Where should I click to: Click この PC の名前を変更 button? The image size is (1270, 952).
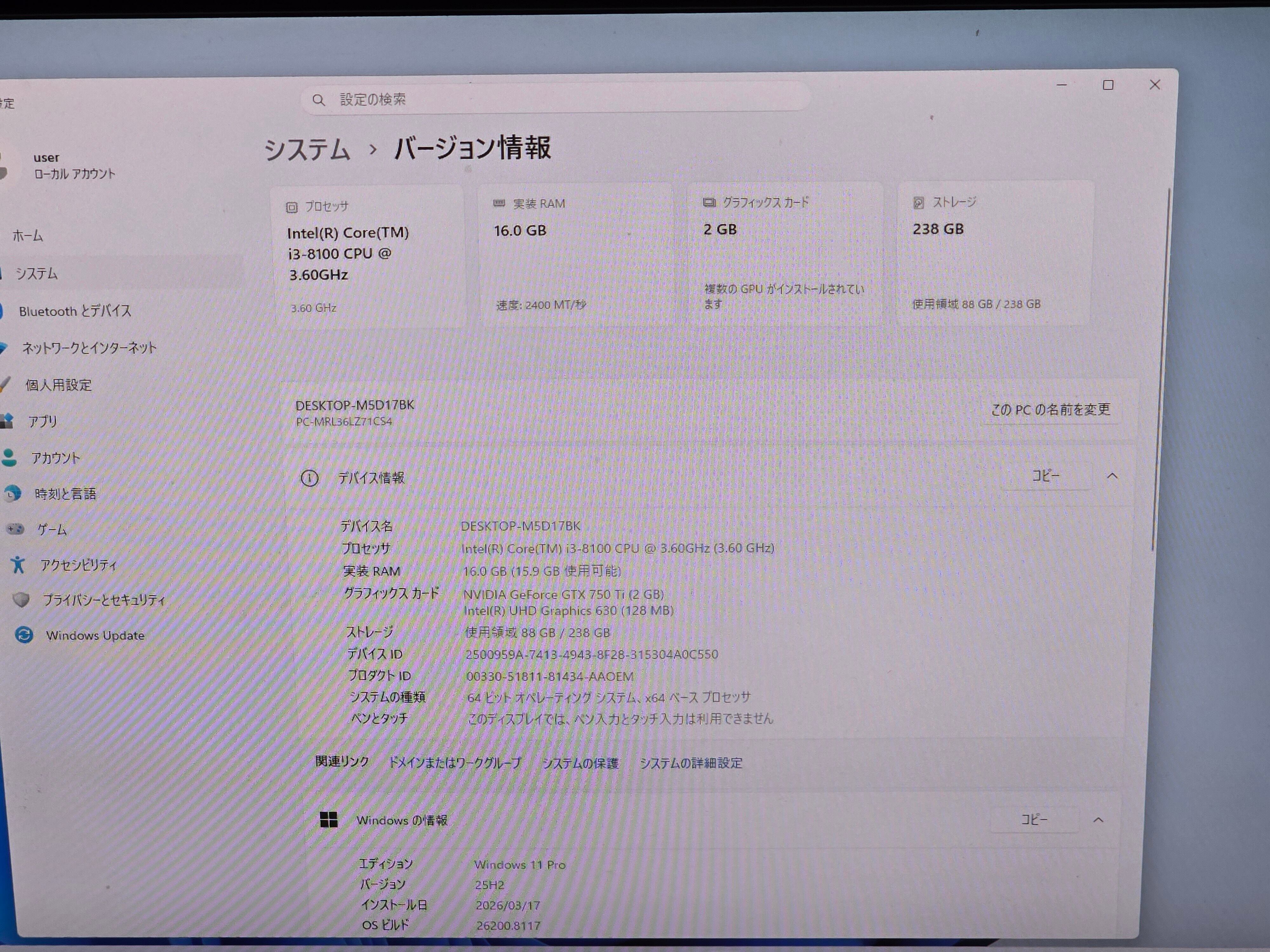(x=1050, y=410)
